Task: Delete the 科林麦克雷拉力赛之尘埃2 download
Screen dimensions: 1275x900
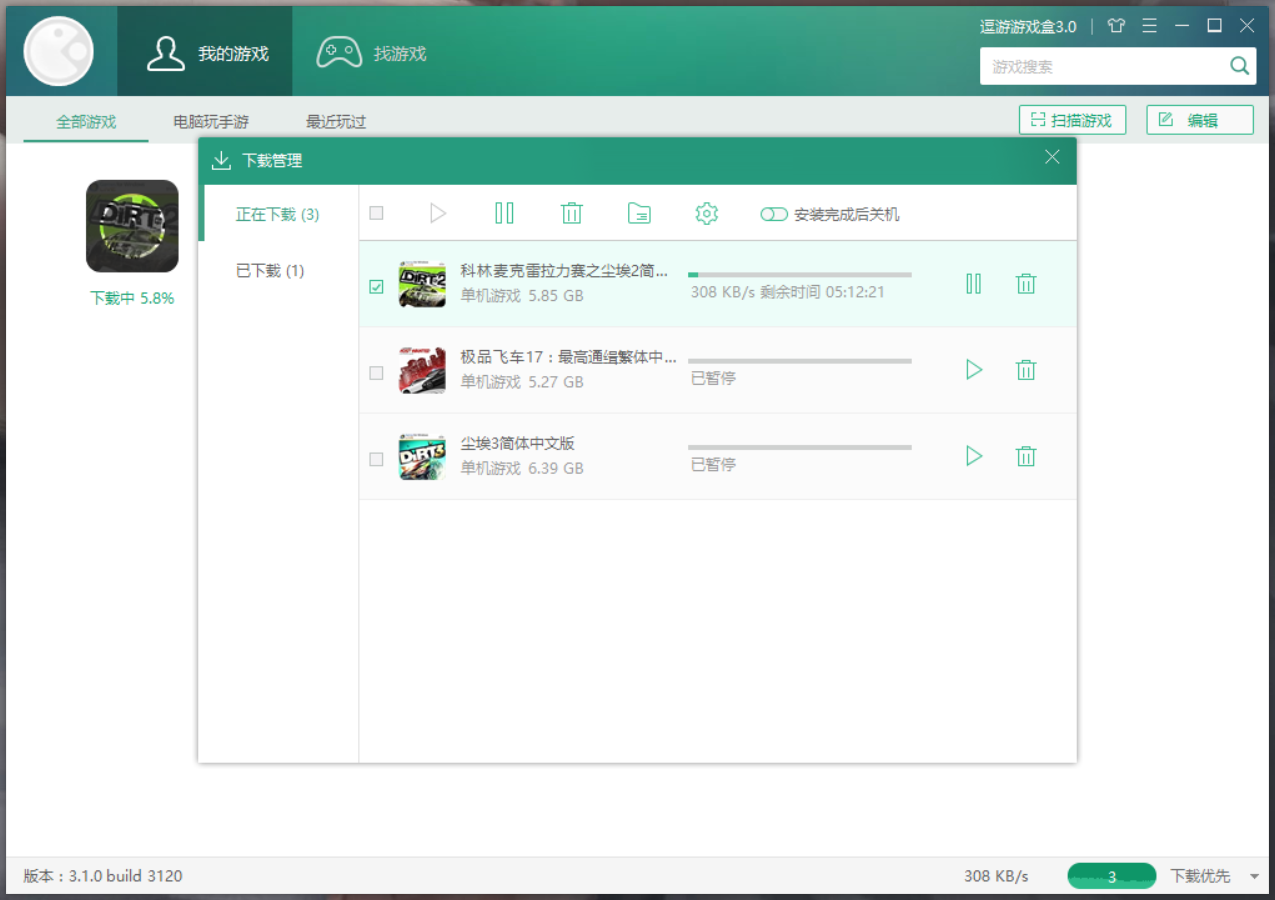Action: [1025, 284]
